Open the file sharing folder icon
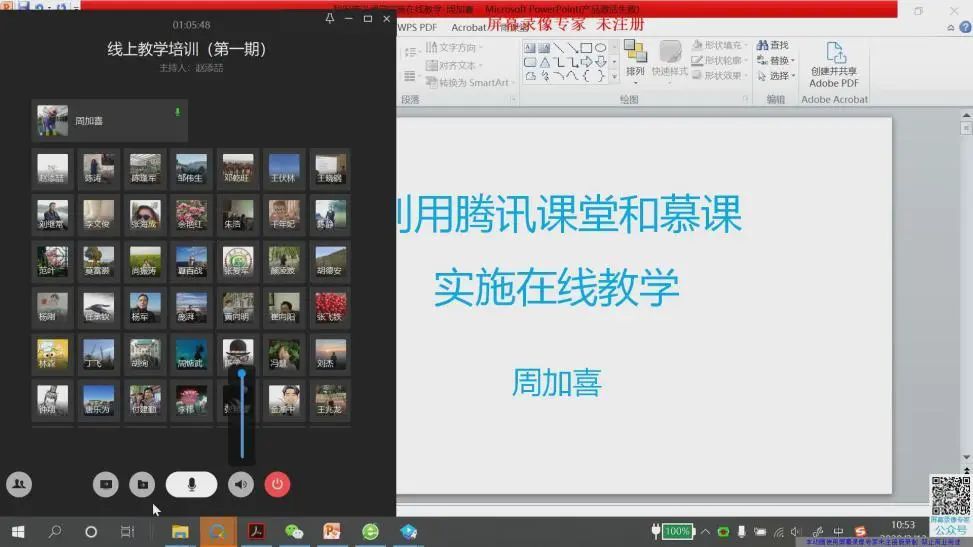Image resolution: width=973 pixels, height=547 pixels. point(143,485)
